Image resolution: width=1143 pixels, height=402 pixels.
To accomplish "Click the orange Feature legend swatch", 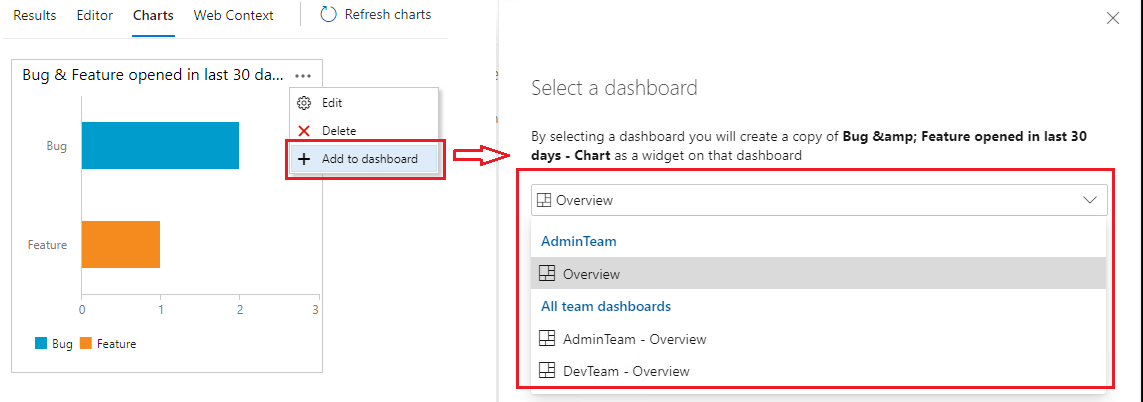I will click(86, 344).
